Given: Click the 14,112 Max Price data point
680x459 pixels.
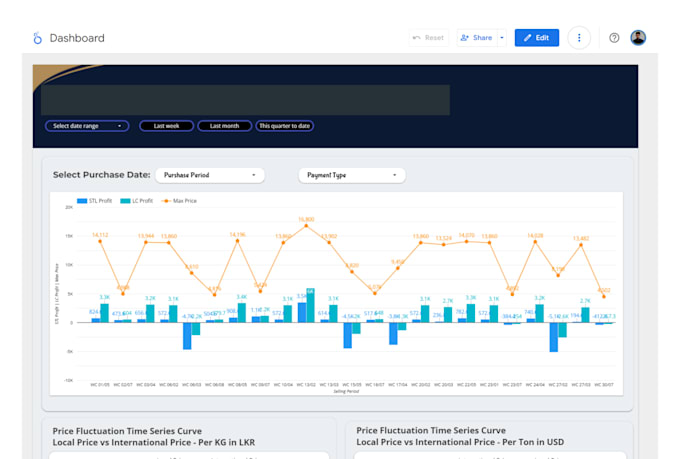Looking at the screenshot, I should [x=100, y=241].
